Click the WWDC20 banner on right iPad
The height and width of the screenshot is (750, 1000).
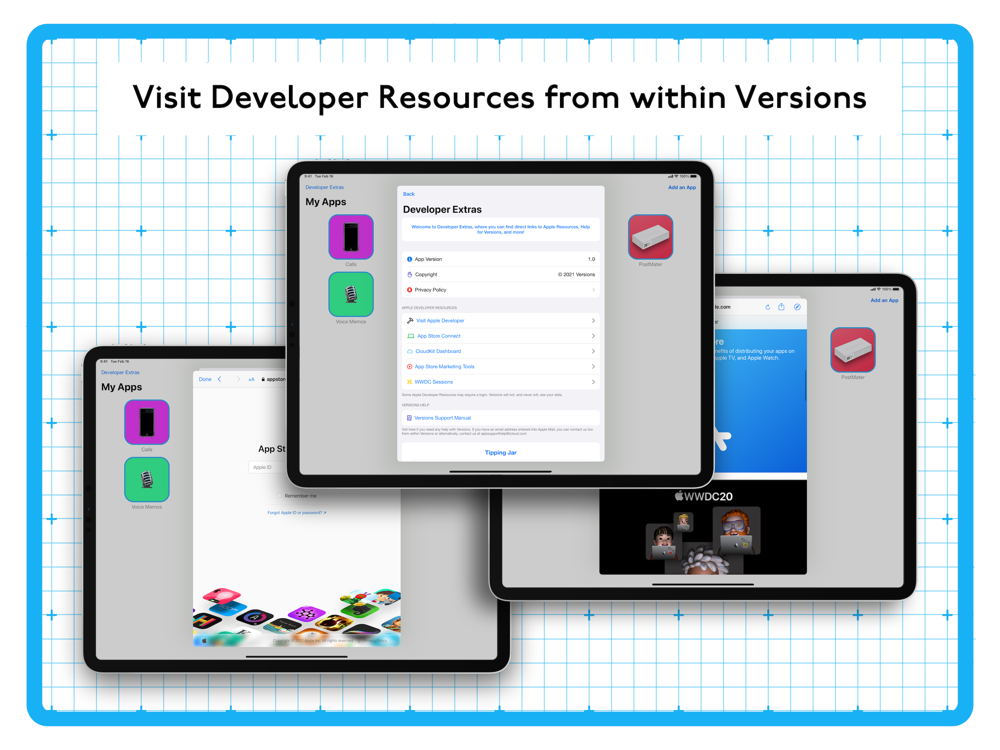[703, 527]
